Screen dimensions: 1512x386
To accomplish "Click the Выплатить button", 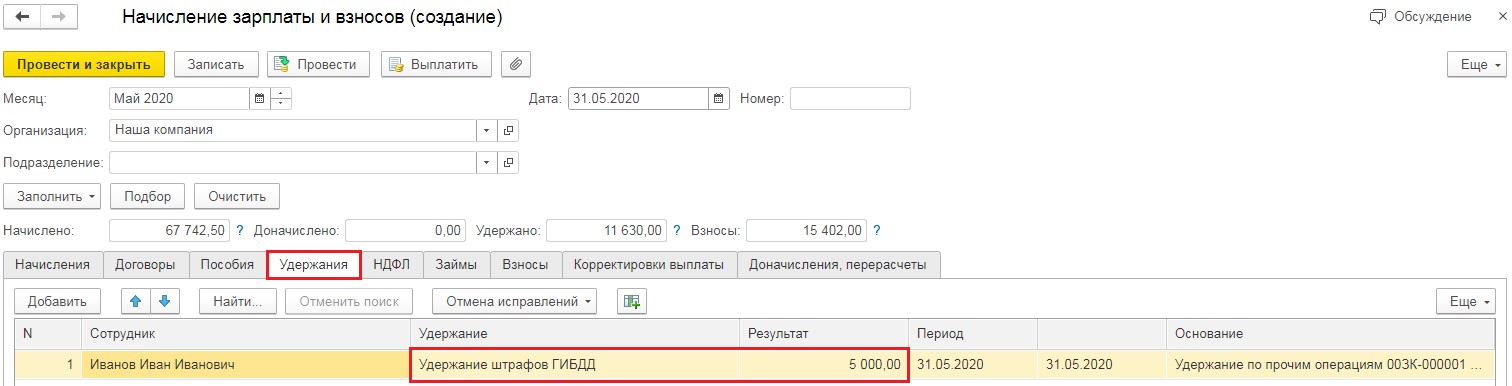I will click(436, 65).
